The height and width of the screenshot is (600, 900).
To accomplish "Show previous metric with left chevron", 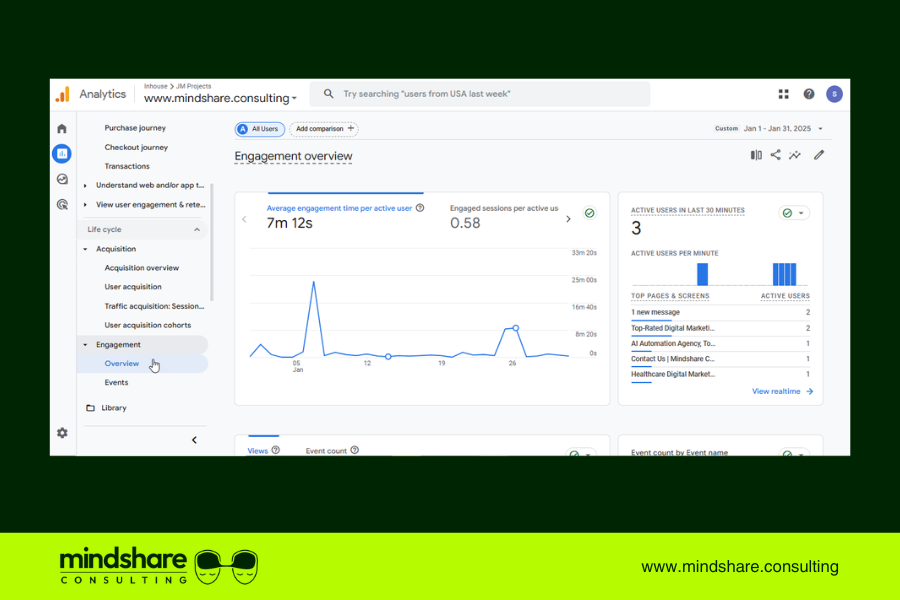I will [x=245, y=219].
